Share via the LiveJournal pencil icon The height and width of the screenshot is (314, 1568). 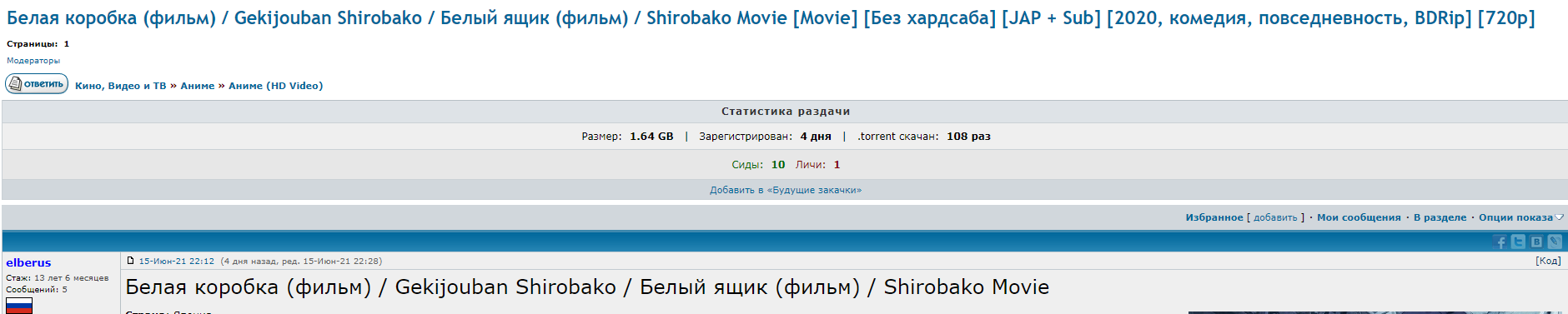(1555, 242)
